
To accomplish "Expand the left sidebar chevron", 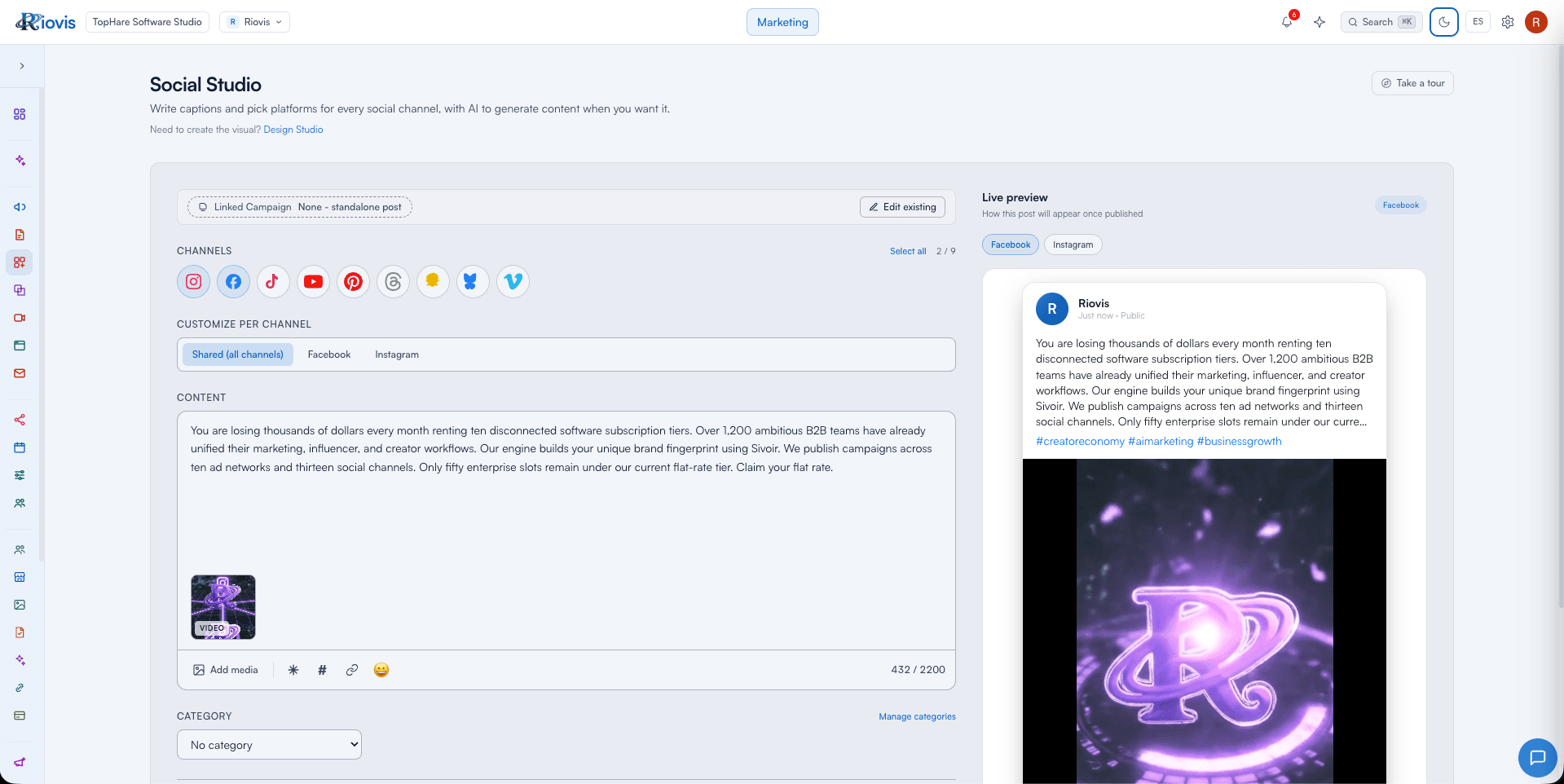I will [x=22, y=66].
